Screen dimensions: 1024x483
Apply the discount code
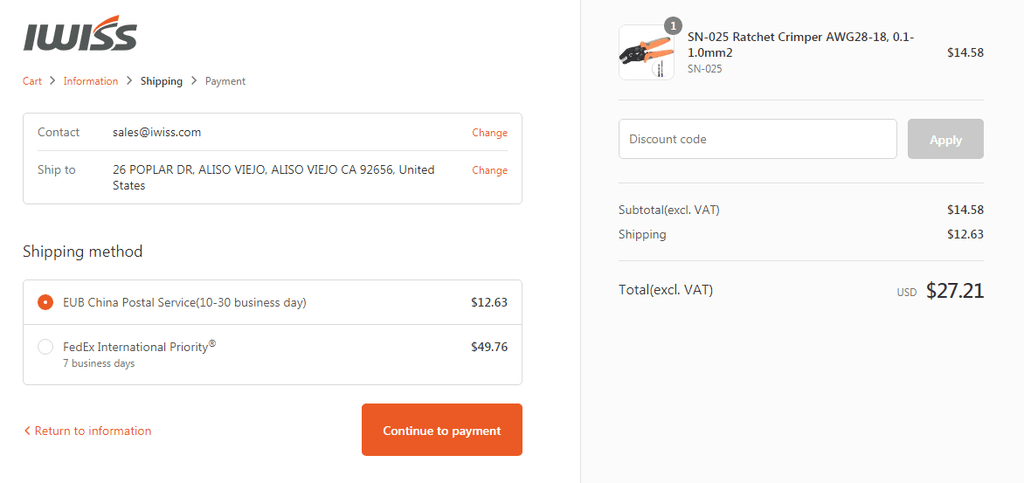tap(946, 139)
